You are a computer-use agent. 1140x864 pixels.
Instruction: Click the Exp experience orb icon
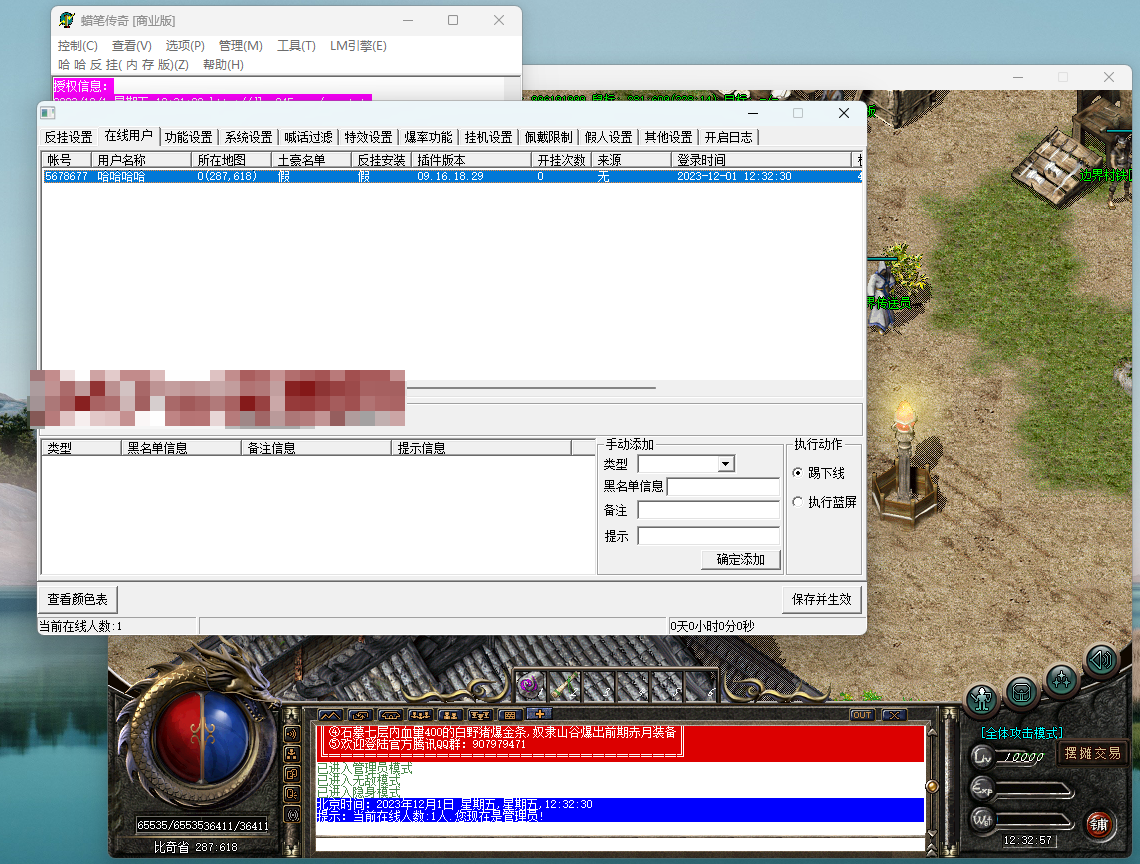pyautogui.click(x=982, y=788)
